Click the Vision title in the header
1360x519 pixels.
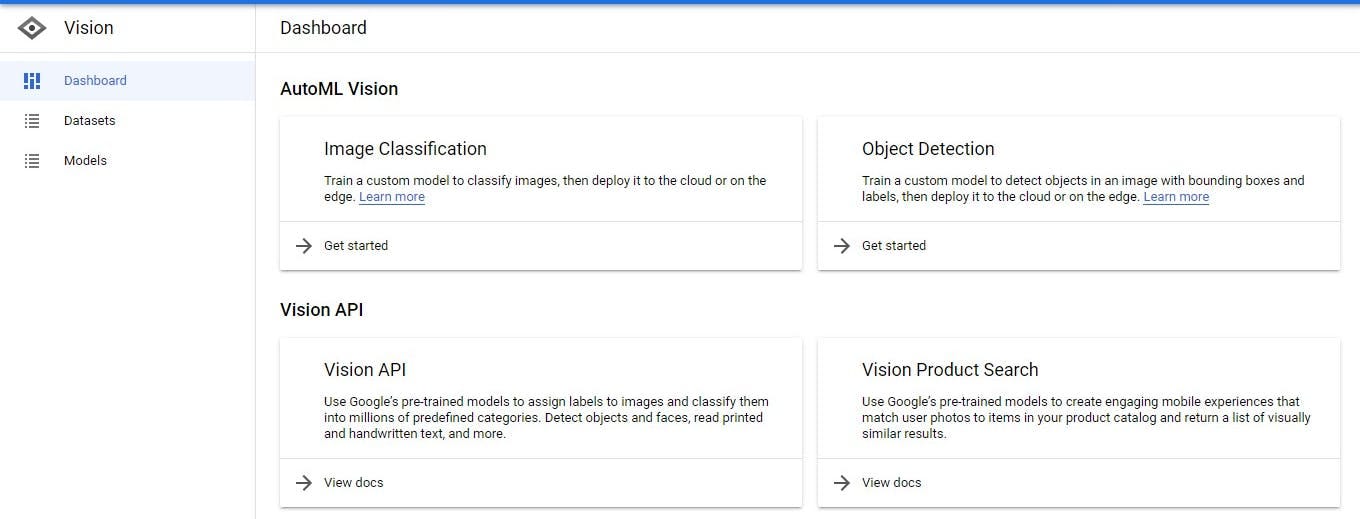click(89, 28)
